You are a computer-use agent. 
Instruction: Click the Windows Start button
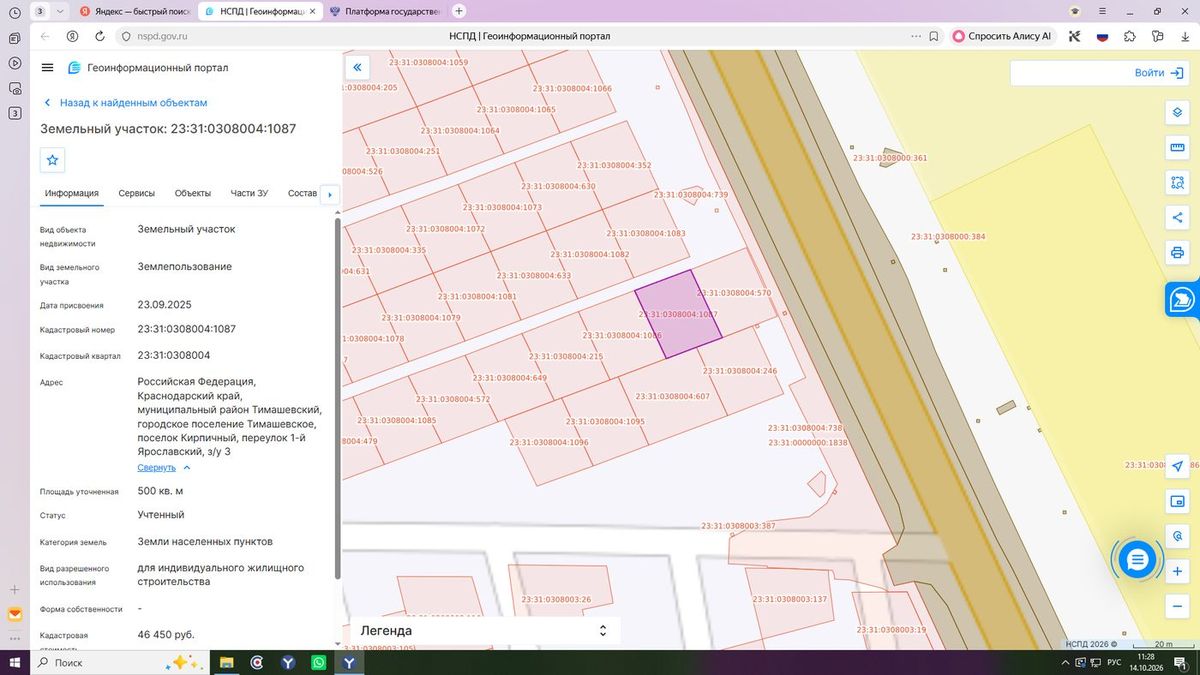pyautogui.click(x=15, y=662)
